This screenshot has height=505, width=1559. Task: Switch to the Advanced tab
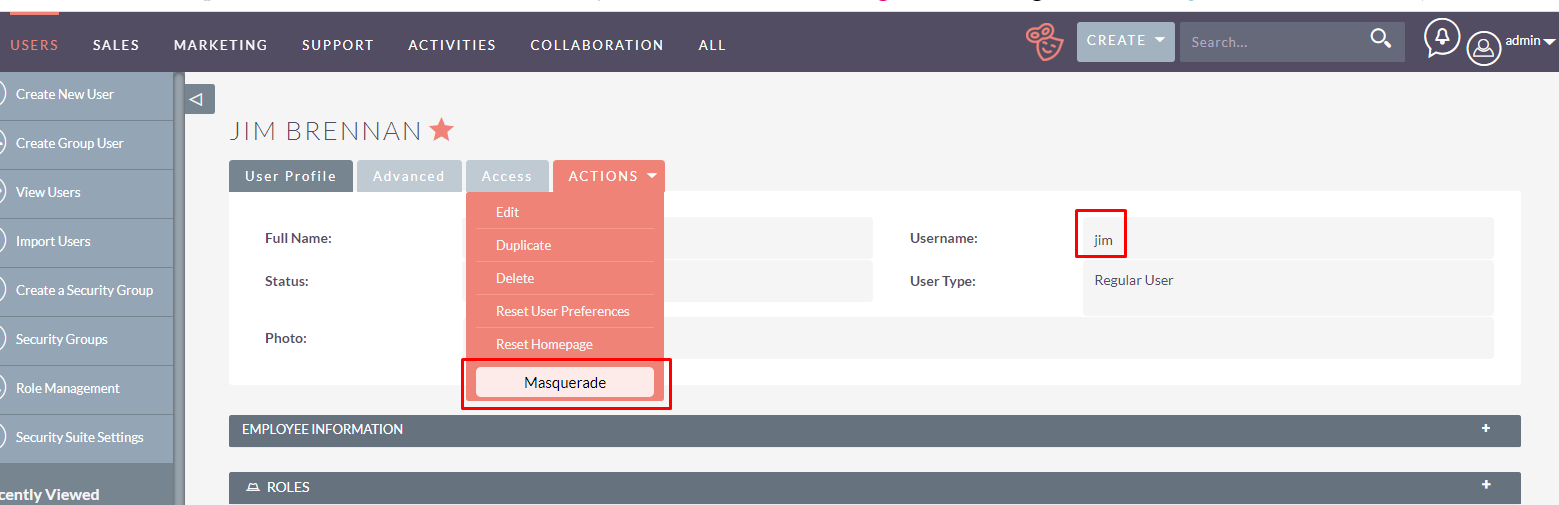[x=409, y=176]
